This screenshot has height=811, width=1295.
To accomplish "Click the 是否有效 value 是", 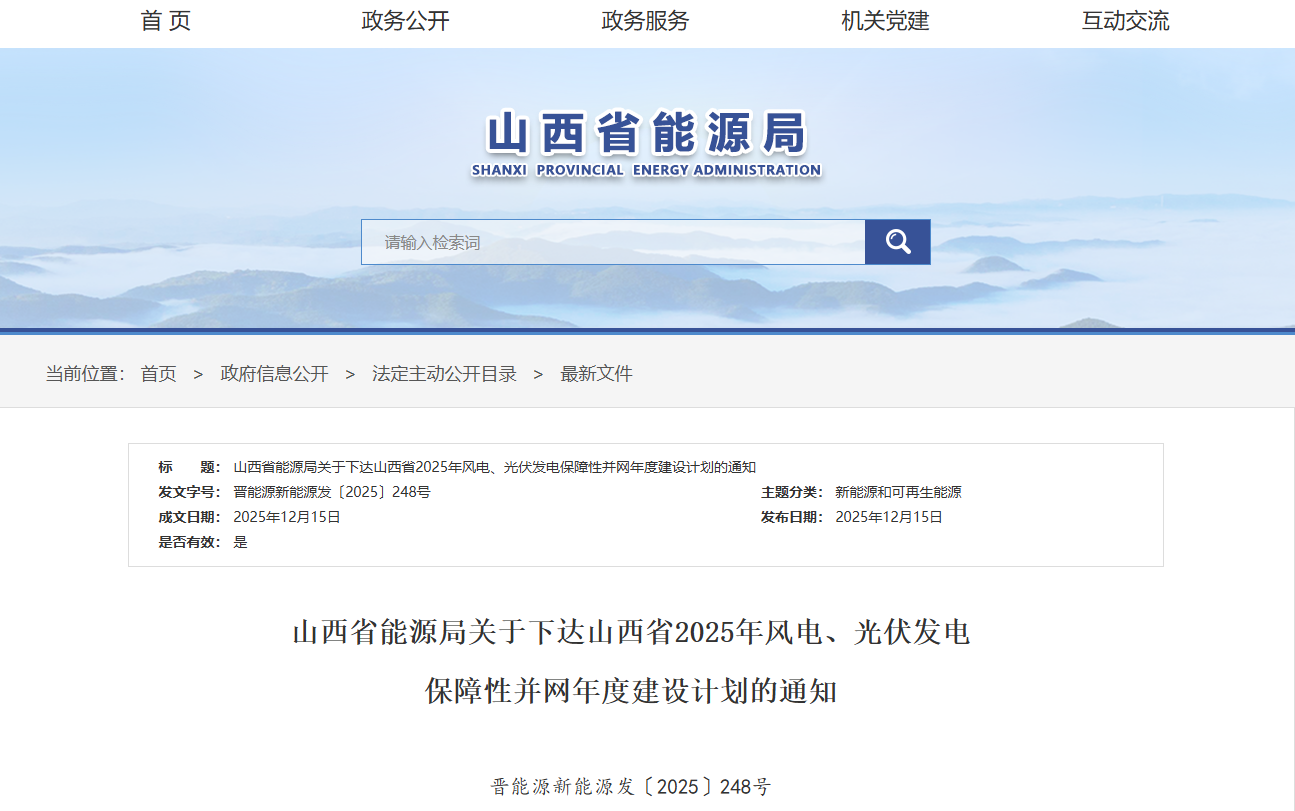I will tap(240, 542).
